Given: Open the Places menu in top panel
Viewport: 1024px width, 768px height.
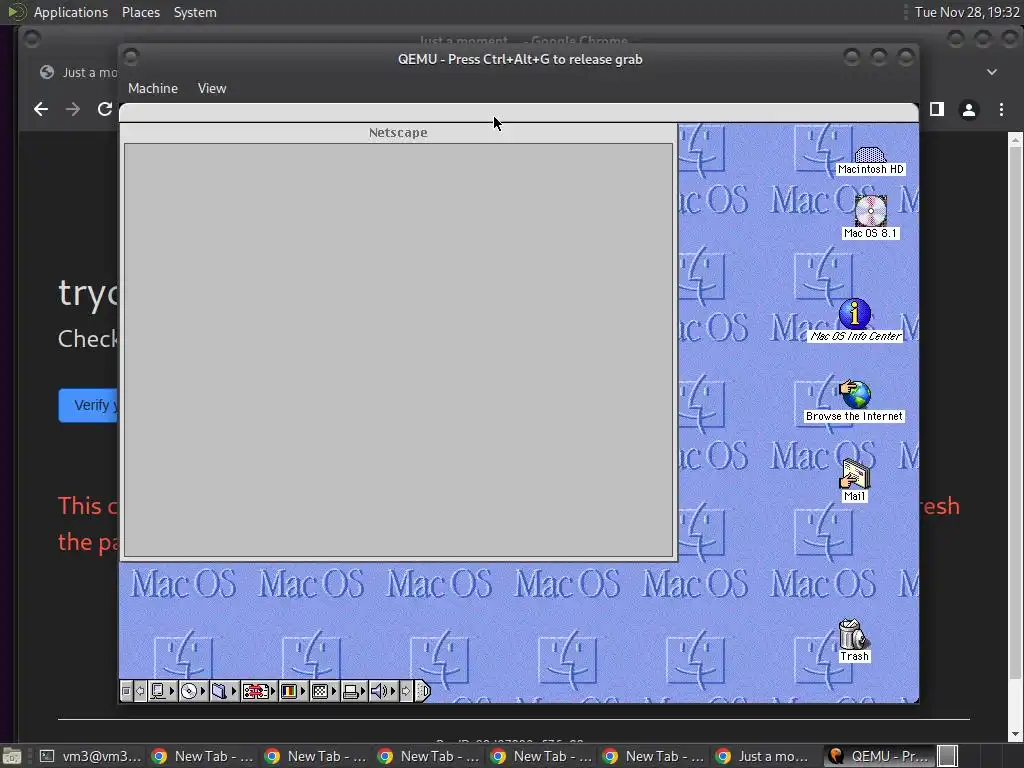Looking at the screenshot, I should pos(141,12).
